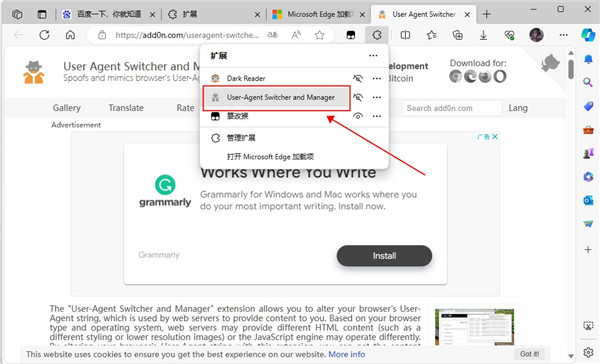
Task: Toggle the Extensions puzzle icon in toolbar
Action: [377, 35]
